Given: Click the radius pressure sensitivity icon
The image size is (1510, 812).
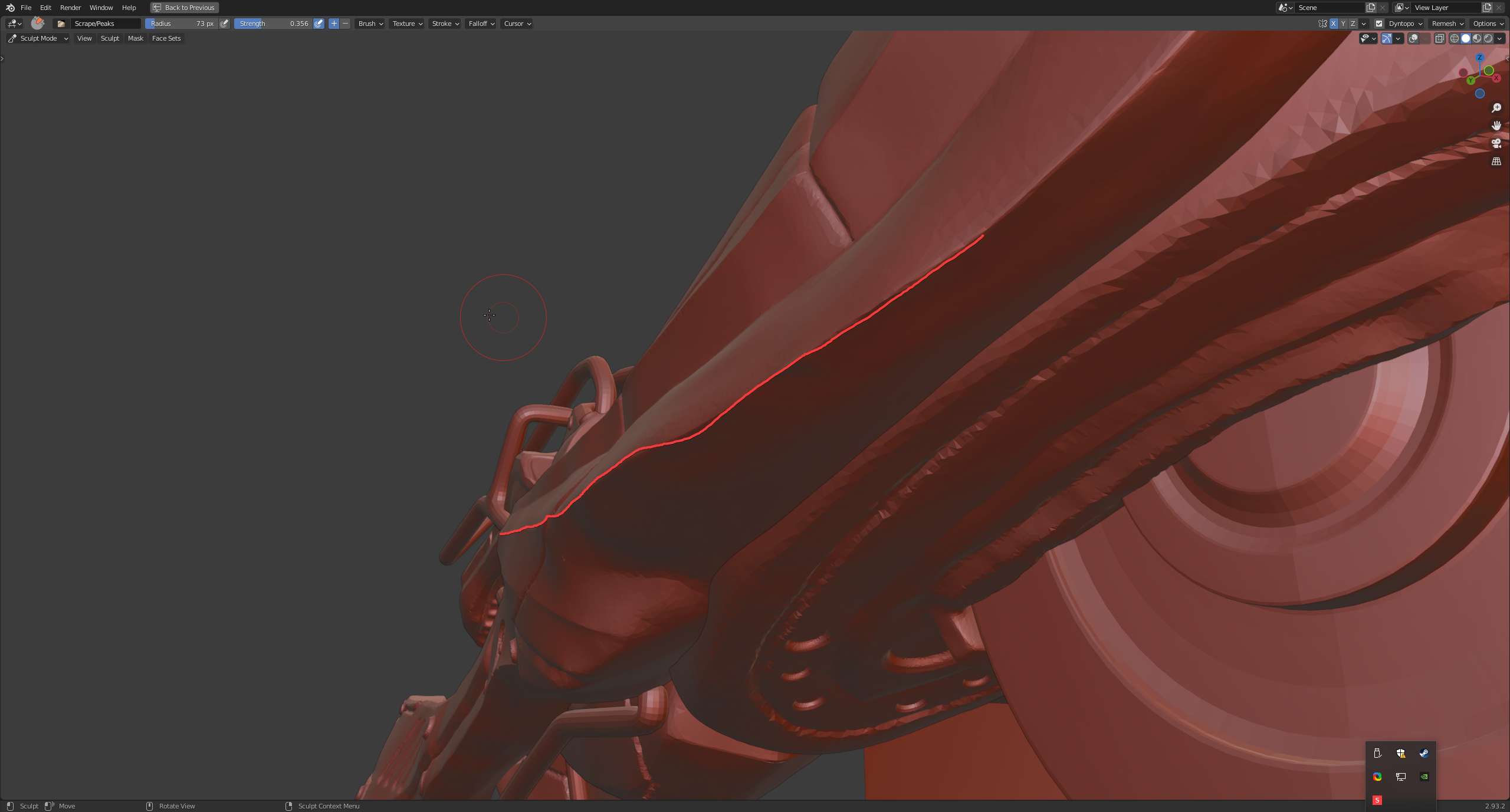Looking at the screenshot, I should [x=224, y=24].
